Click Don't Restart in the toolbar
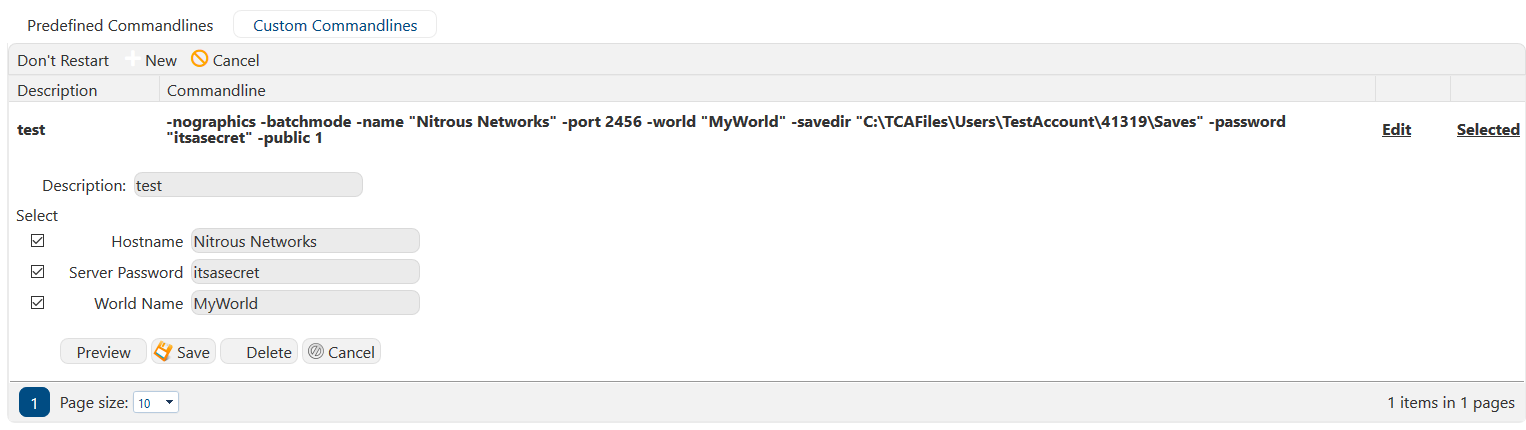The image size is (1526, 430). (63, 60)
